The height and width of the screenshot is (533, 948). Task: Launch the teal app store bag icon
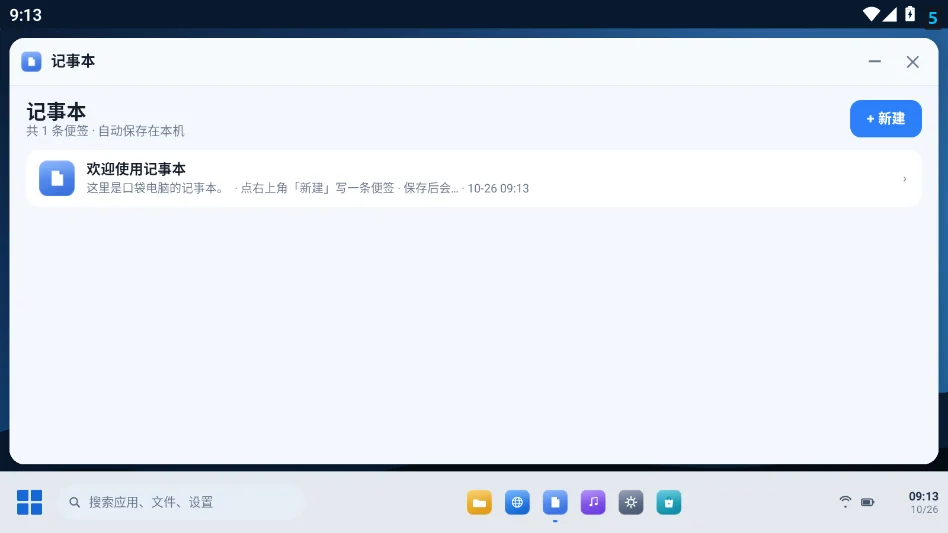click(x=669, y=502)
